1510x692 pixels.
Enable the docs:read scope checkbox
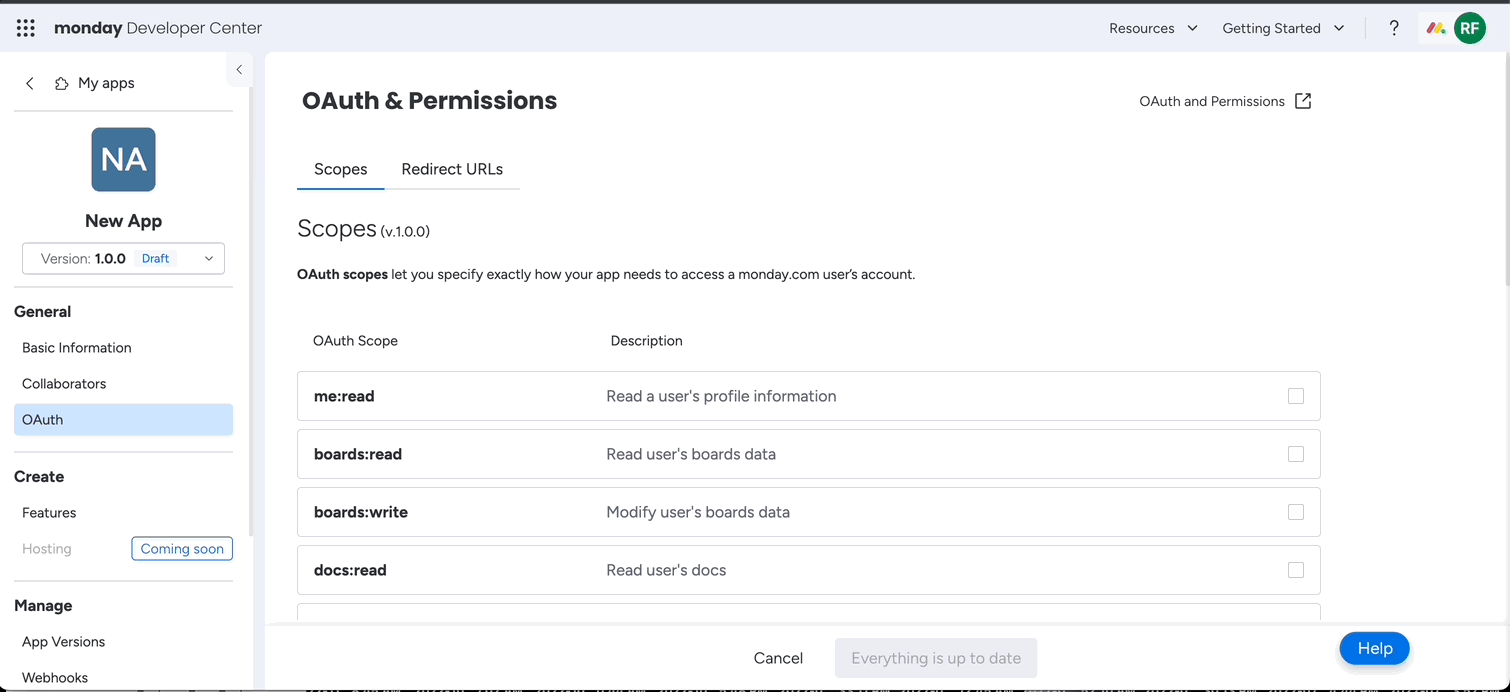click(1296, 570)
